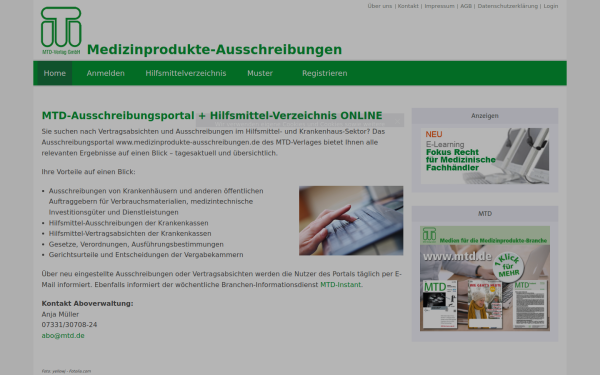Click bullet Gerichtsurteile und Entscheidungen der Vergabekammern
The height and width of the screenshot is (375, 600).
146,255
